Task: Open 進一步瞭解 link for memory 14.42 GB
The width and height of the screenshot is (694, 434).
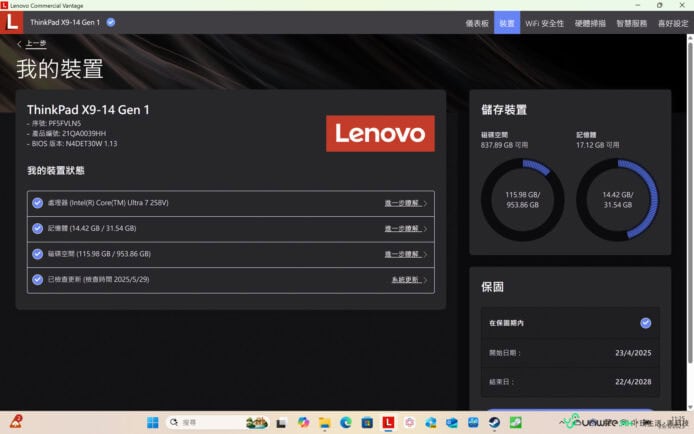Action: [401, 229]
